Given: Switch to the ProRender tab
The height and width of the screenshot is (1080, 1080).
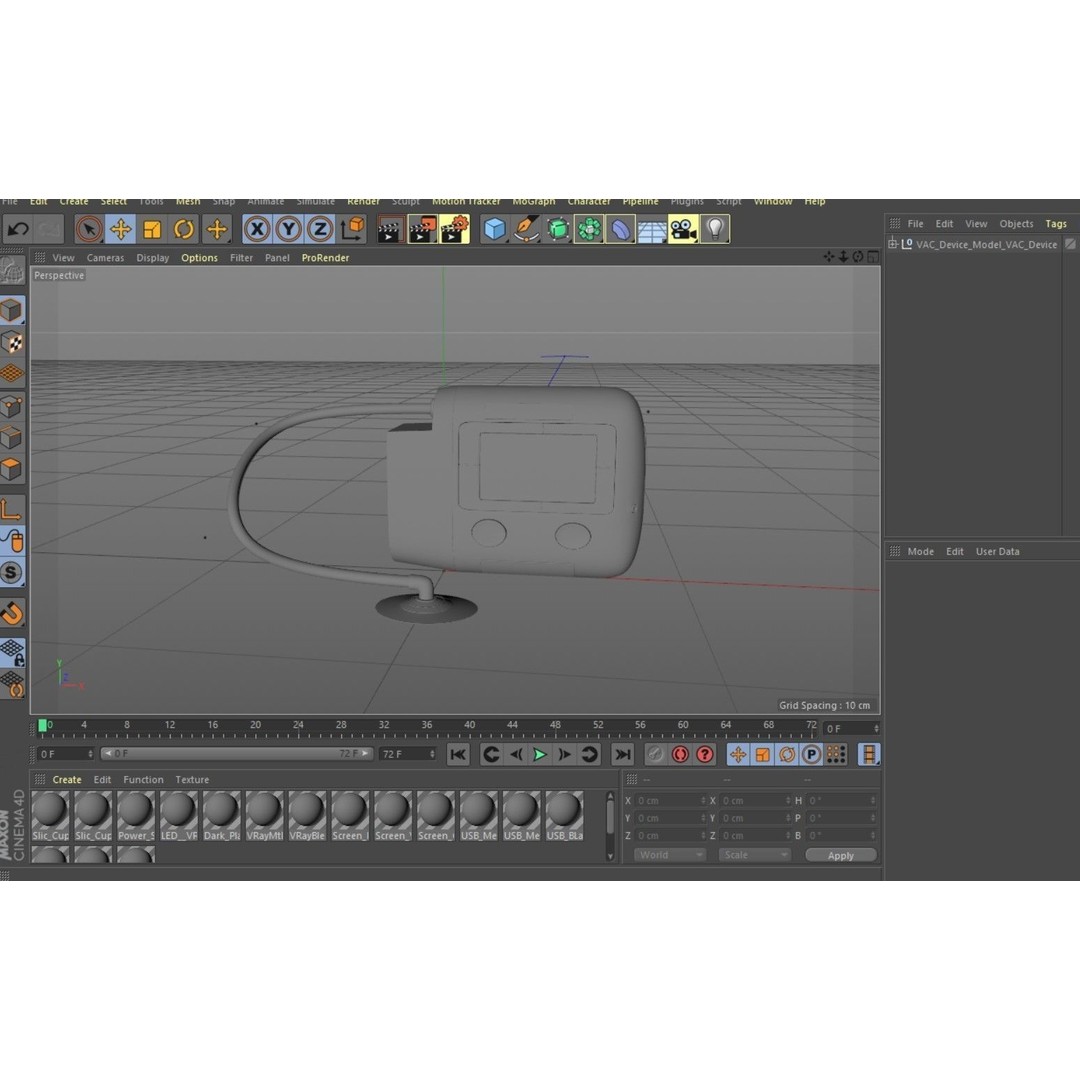Looking at the screenshot, I should [325, 257].
